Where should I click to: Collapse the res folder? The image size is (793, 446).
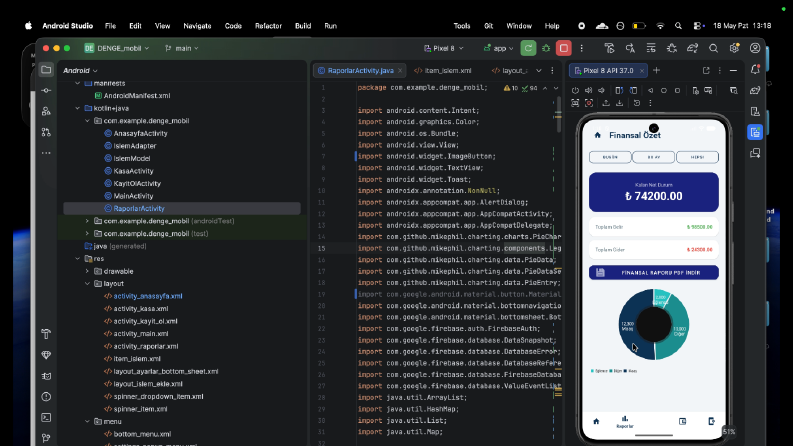(77, 258)
